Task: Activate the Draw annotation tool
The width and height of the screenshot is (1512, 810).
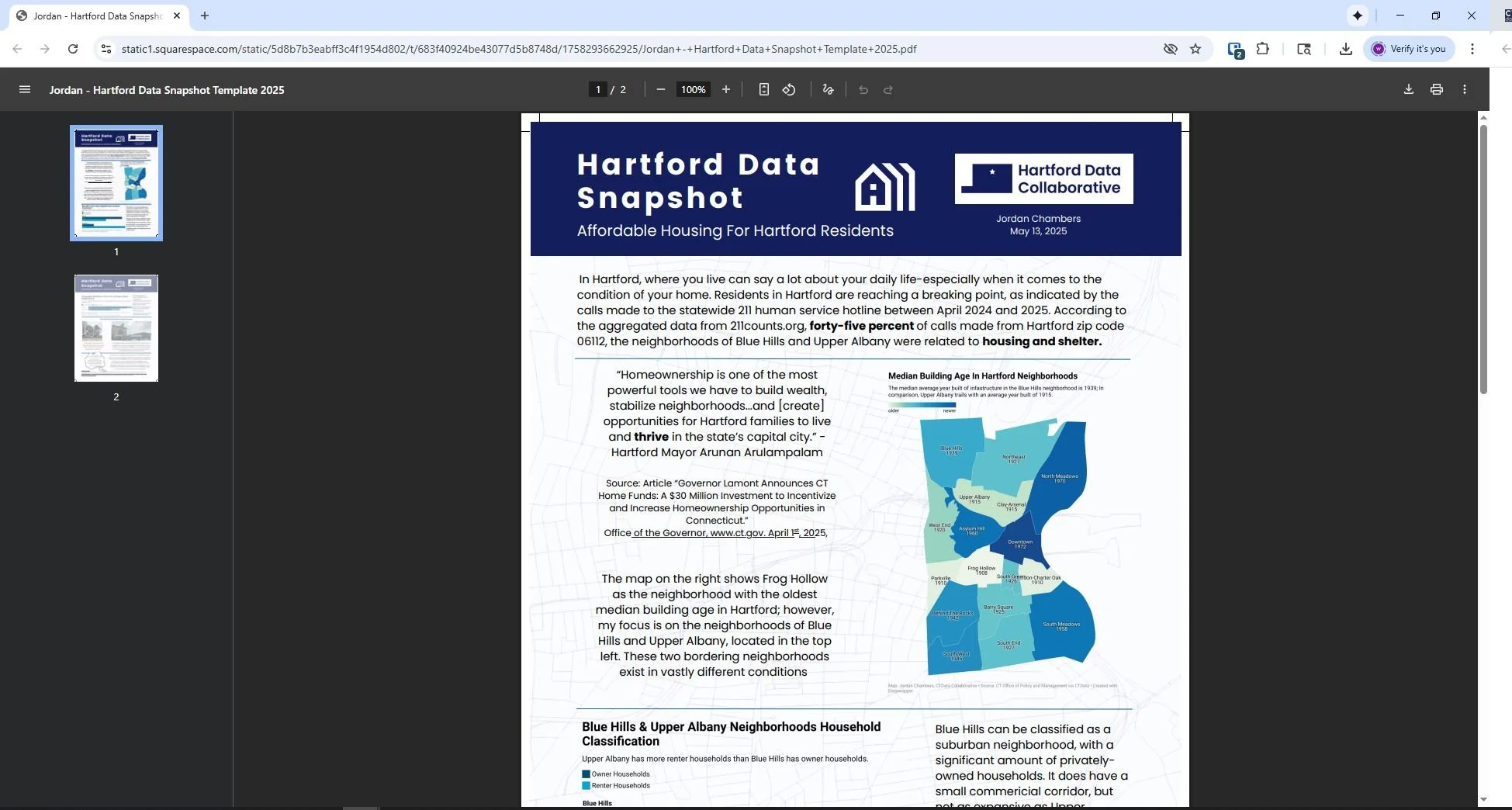Action: coord(828,90)
